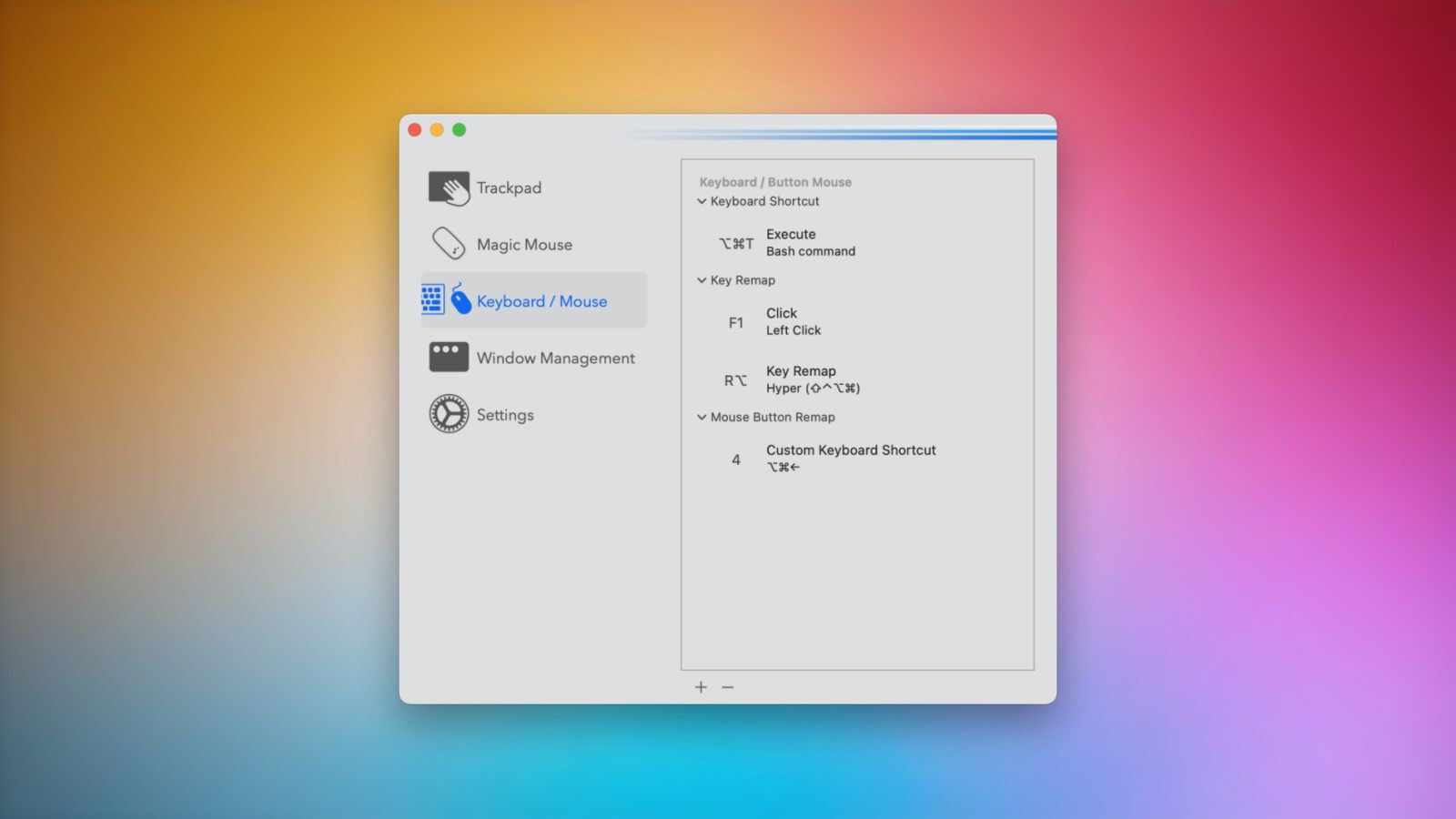Click the blue mouse icon in sidebar
Screen dimensions: 1456x819
coord(460,298)
